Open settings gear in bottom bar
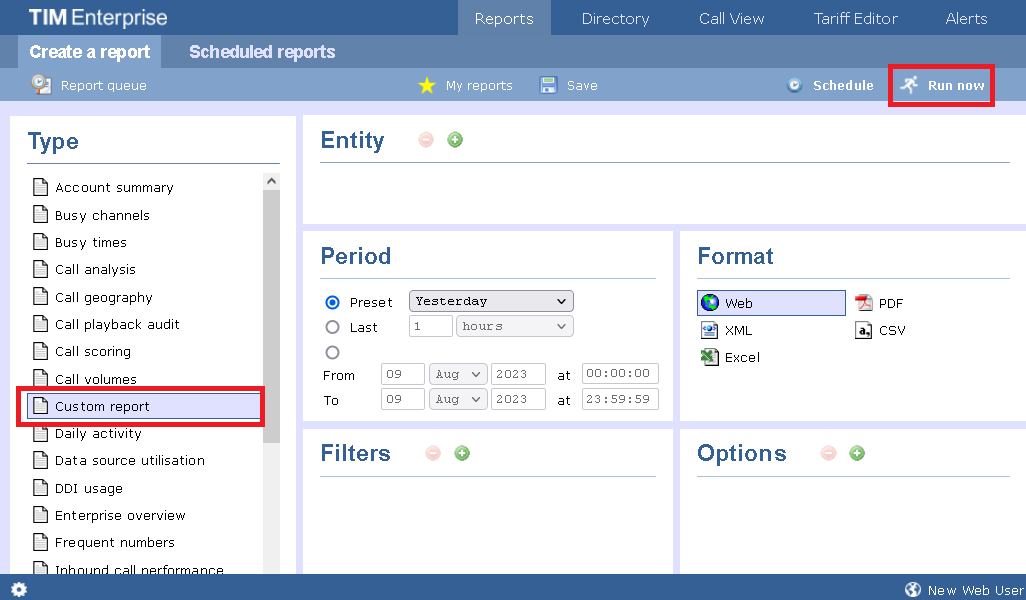Image resolution: width=1026 pixels, height=600 pixels. click(x=19, y=589)
